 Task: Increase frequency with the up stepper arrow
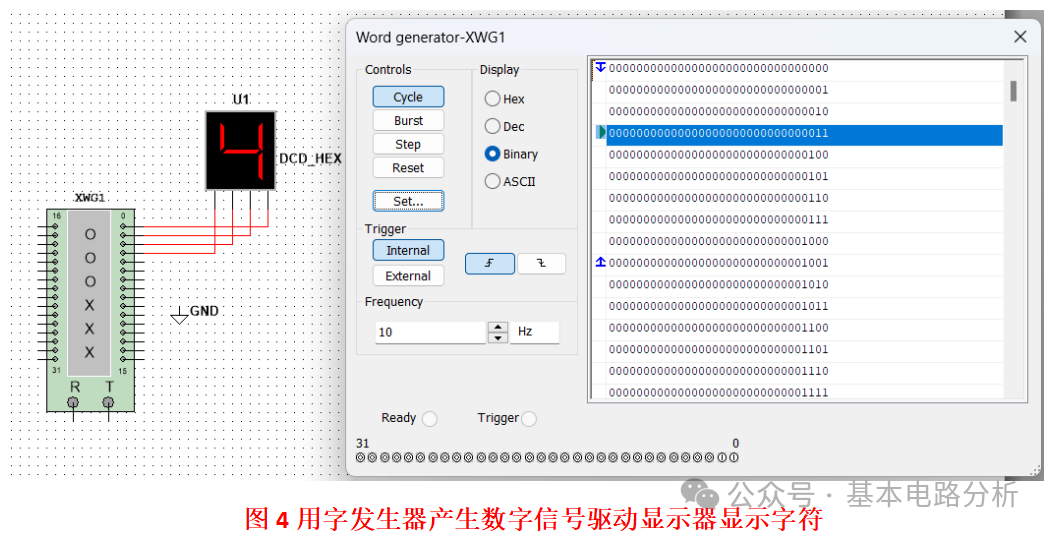497,327
